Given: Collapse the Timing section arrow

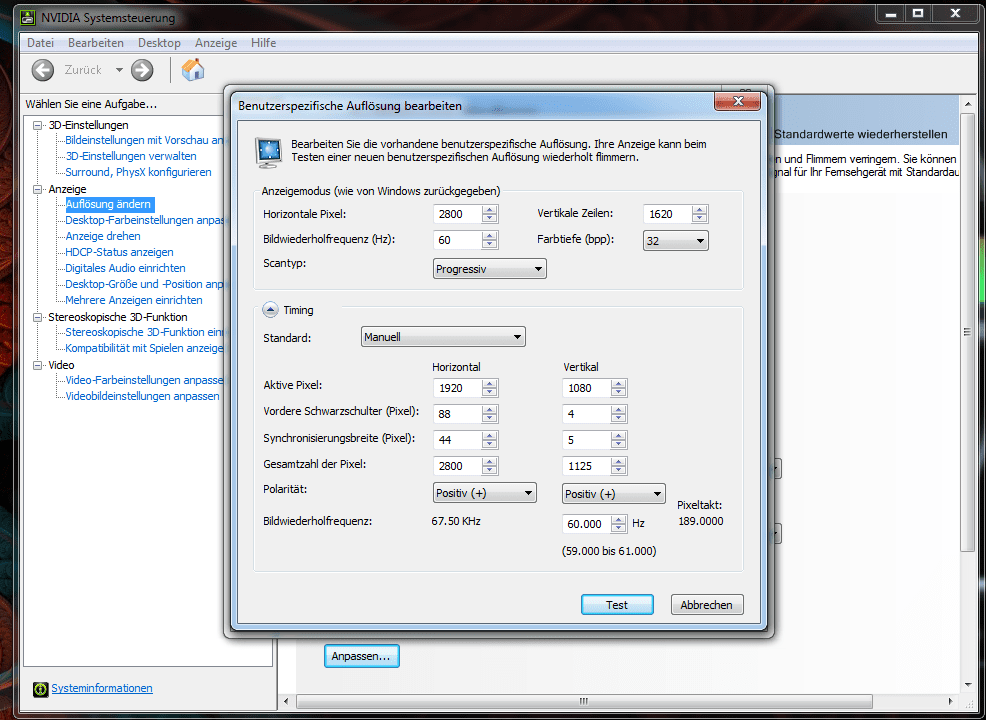Looking at the screenshot, I should (x=270, y=309).
